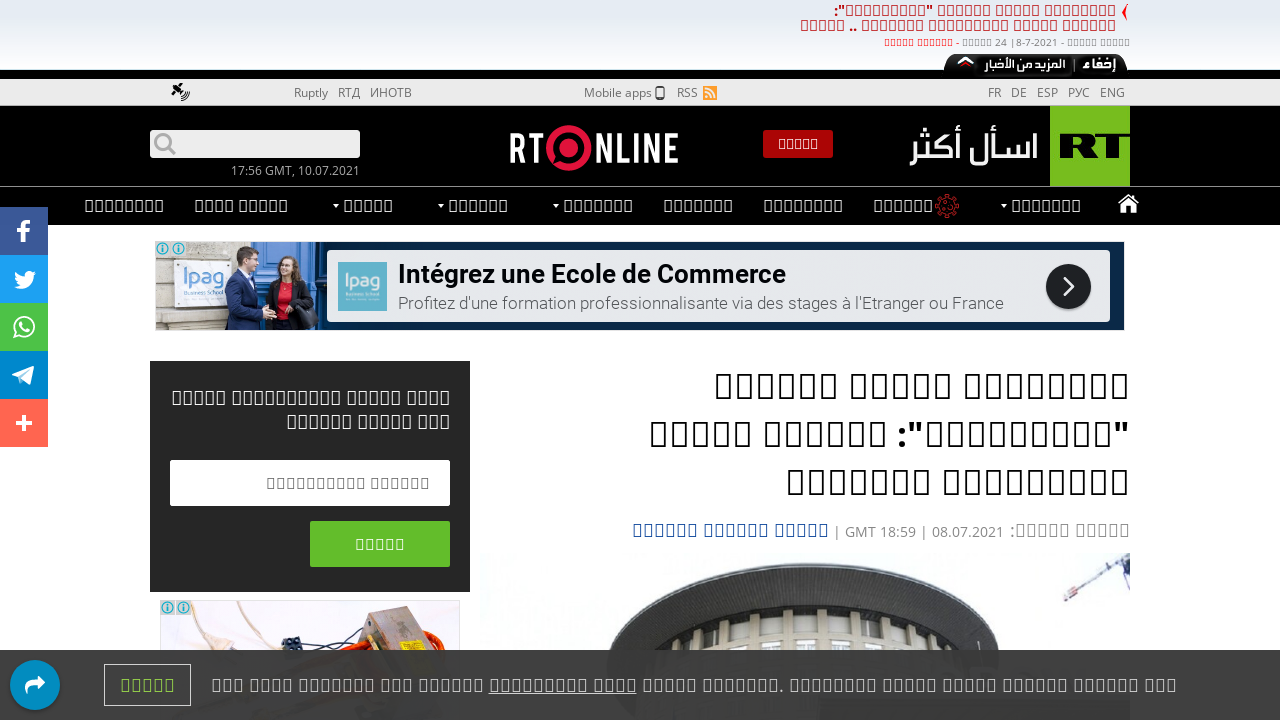Image resolution: width=1280 pixels, height=720 pixels.
Task: Expand the dropdown menu beside the home icon
Action: coord(1041,206)
